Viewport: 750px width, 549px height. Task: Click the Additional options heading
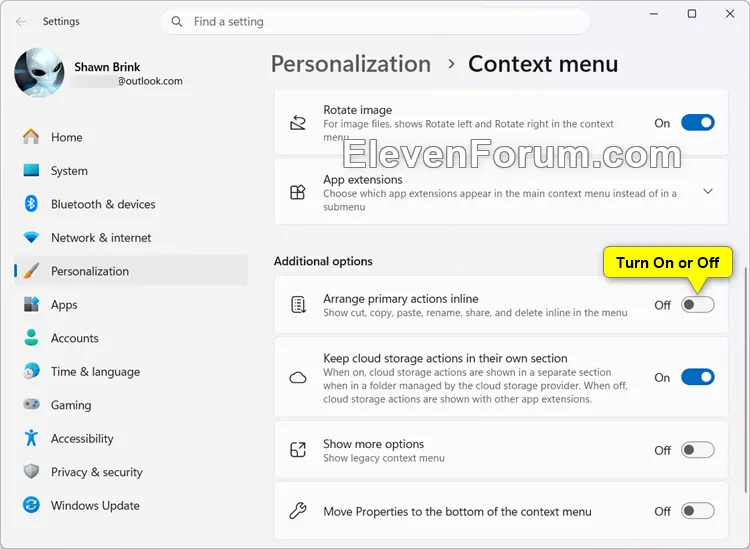tap(323, 261)
